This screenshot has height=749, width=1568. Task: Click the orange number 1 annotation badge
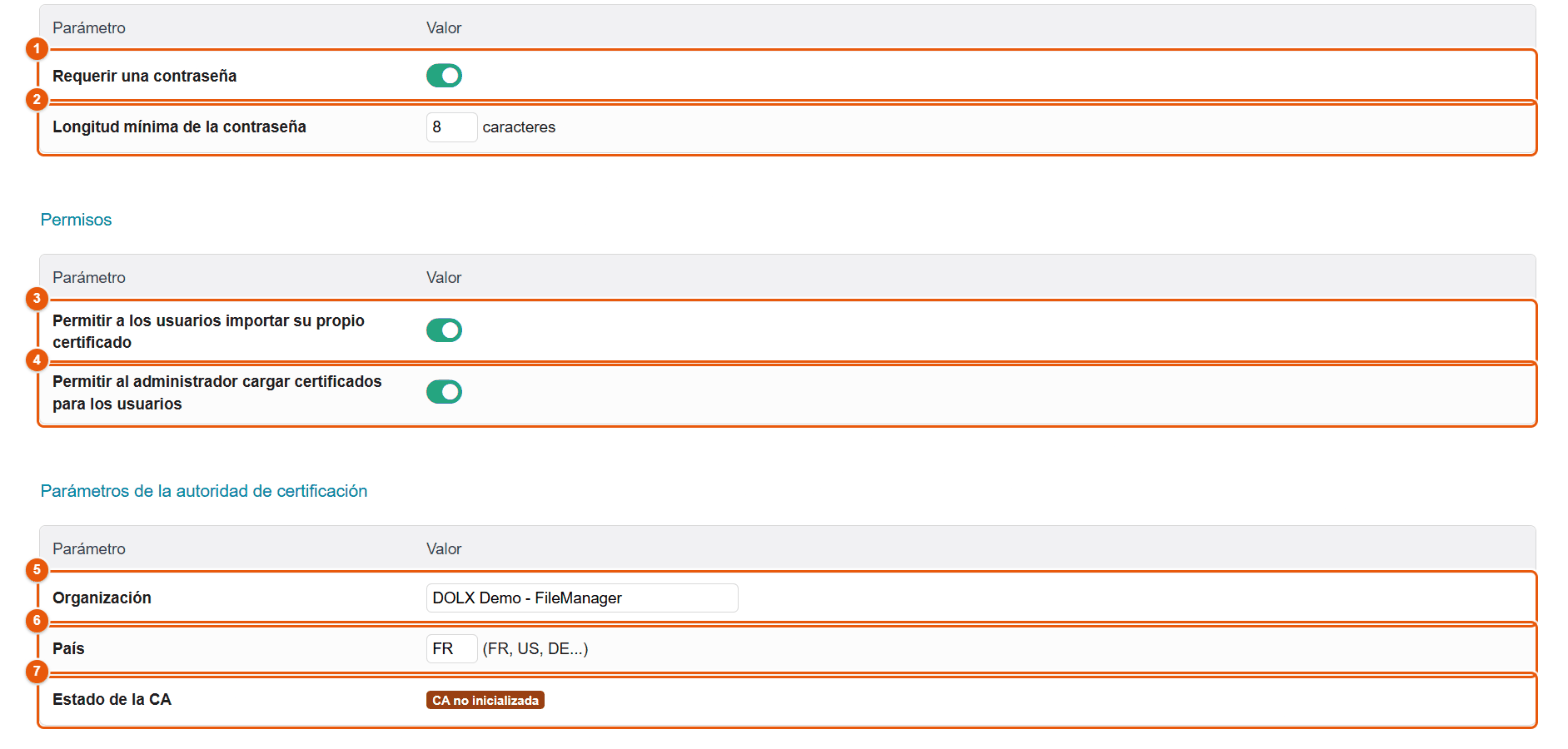37,49
